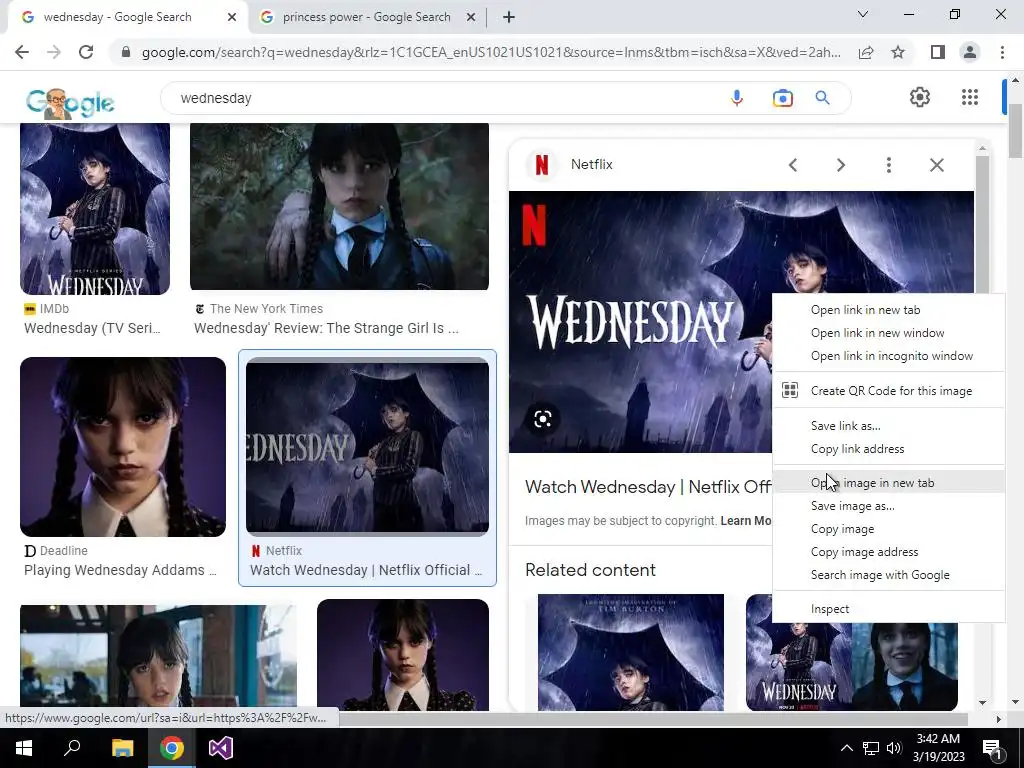Click the blue search magnifier icon
This screenshot has width=1024, height=768.
point(822,98)
